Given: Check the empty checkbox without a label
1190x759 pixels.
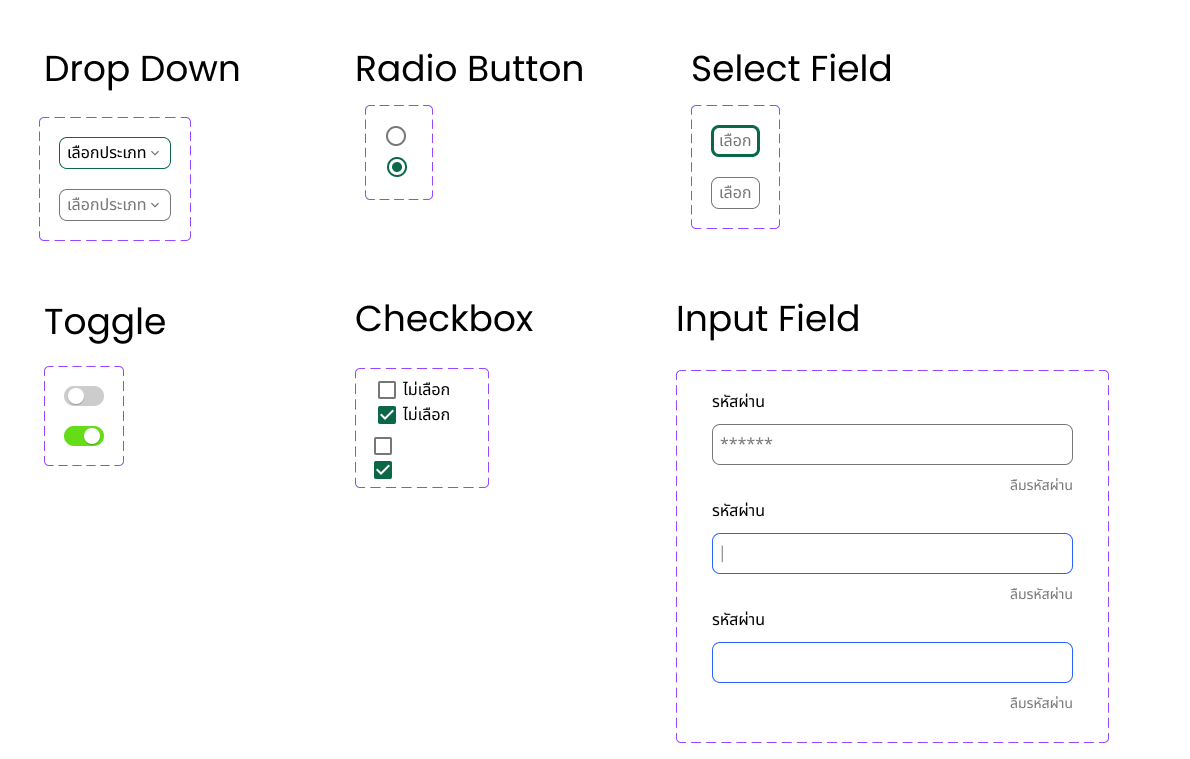Looking at the screenshot, I should [x=383, y=446].
